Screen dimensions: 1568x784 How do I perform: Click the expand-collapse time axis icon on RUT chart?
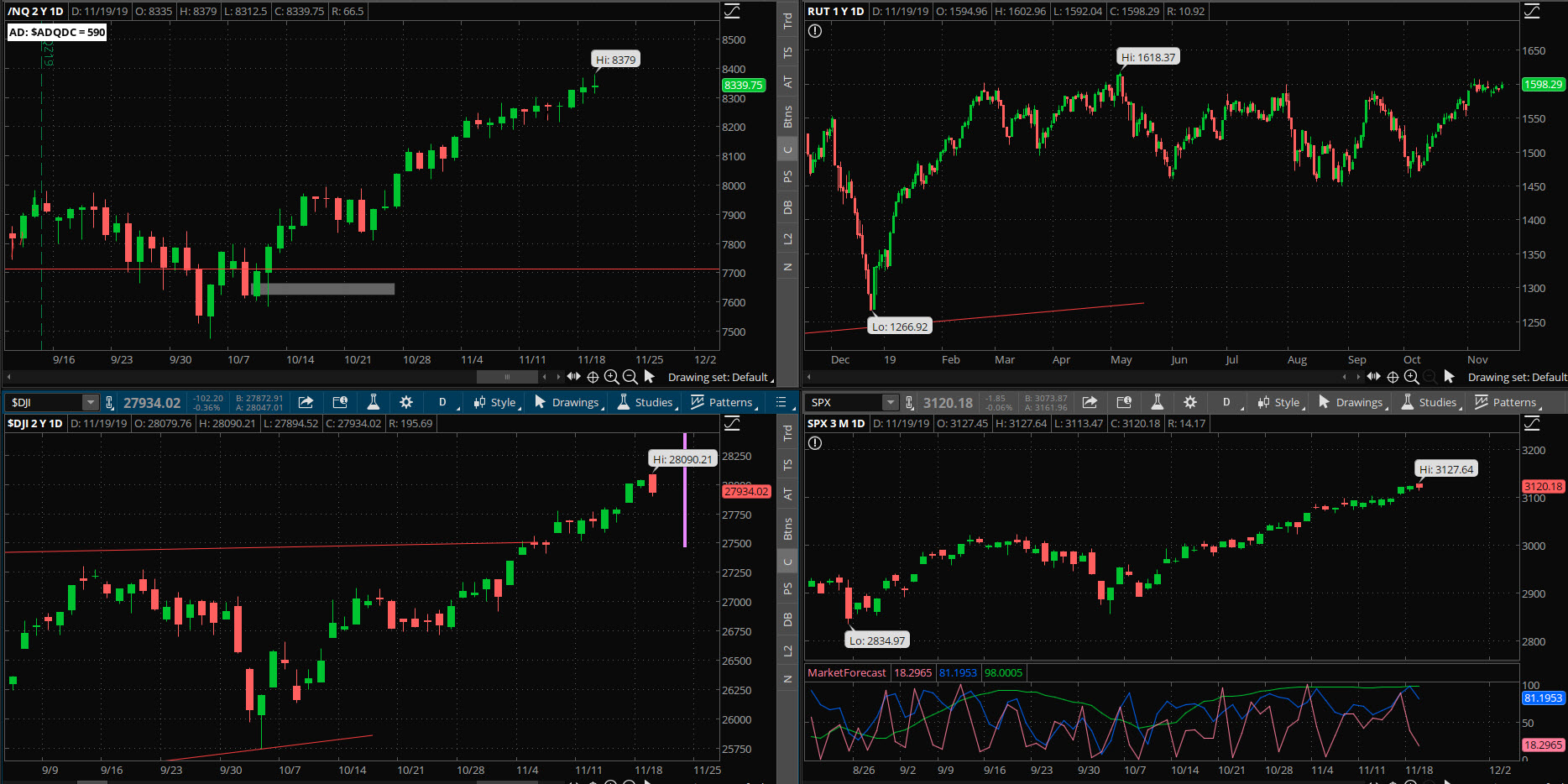1374,377
